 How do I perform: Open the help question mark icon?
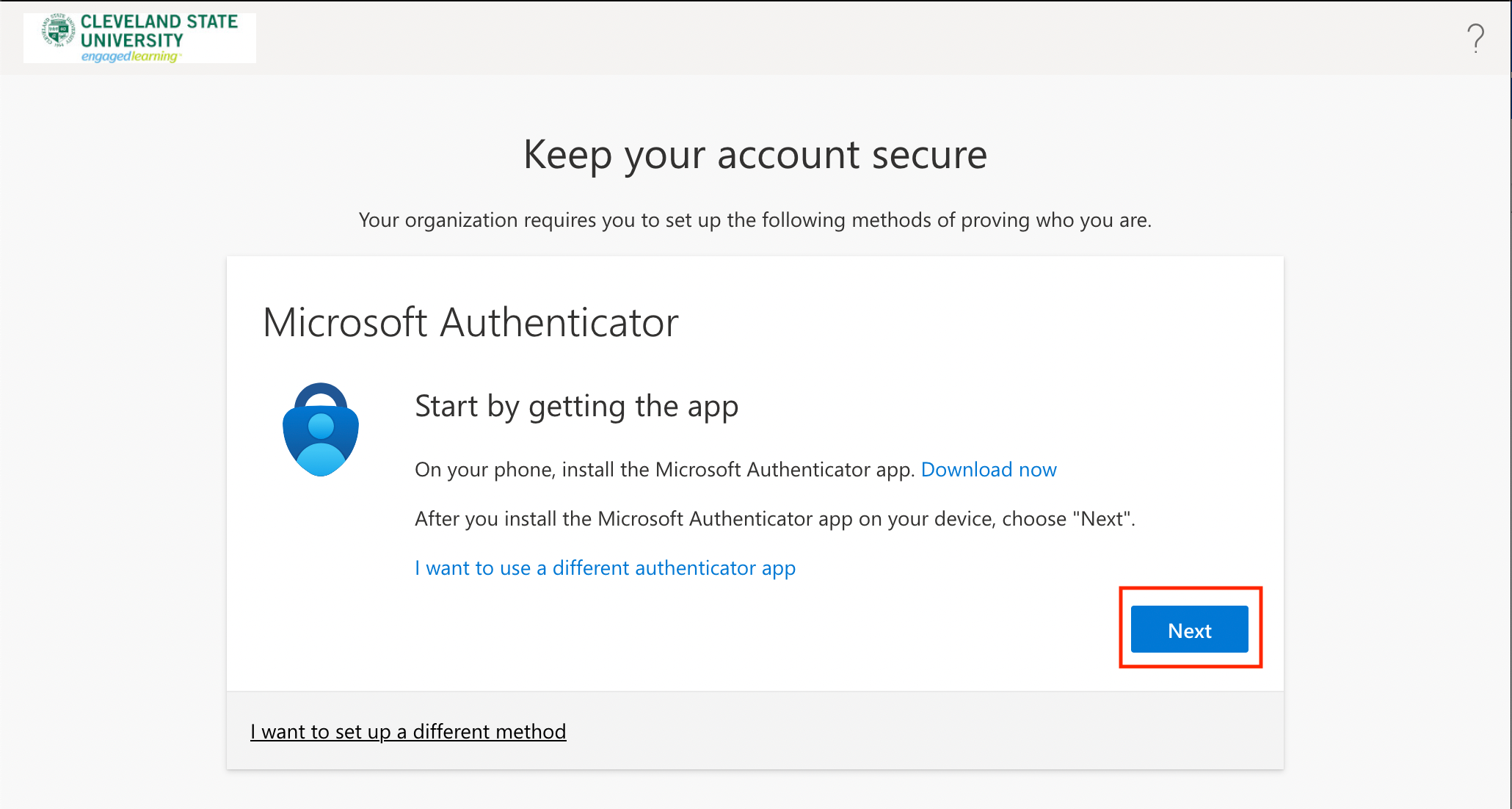click(x=1475, y=38)
